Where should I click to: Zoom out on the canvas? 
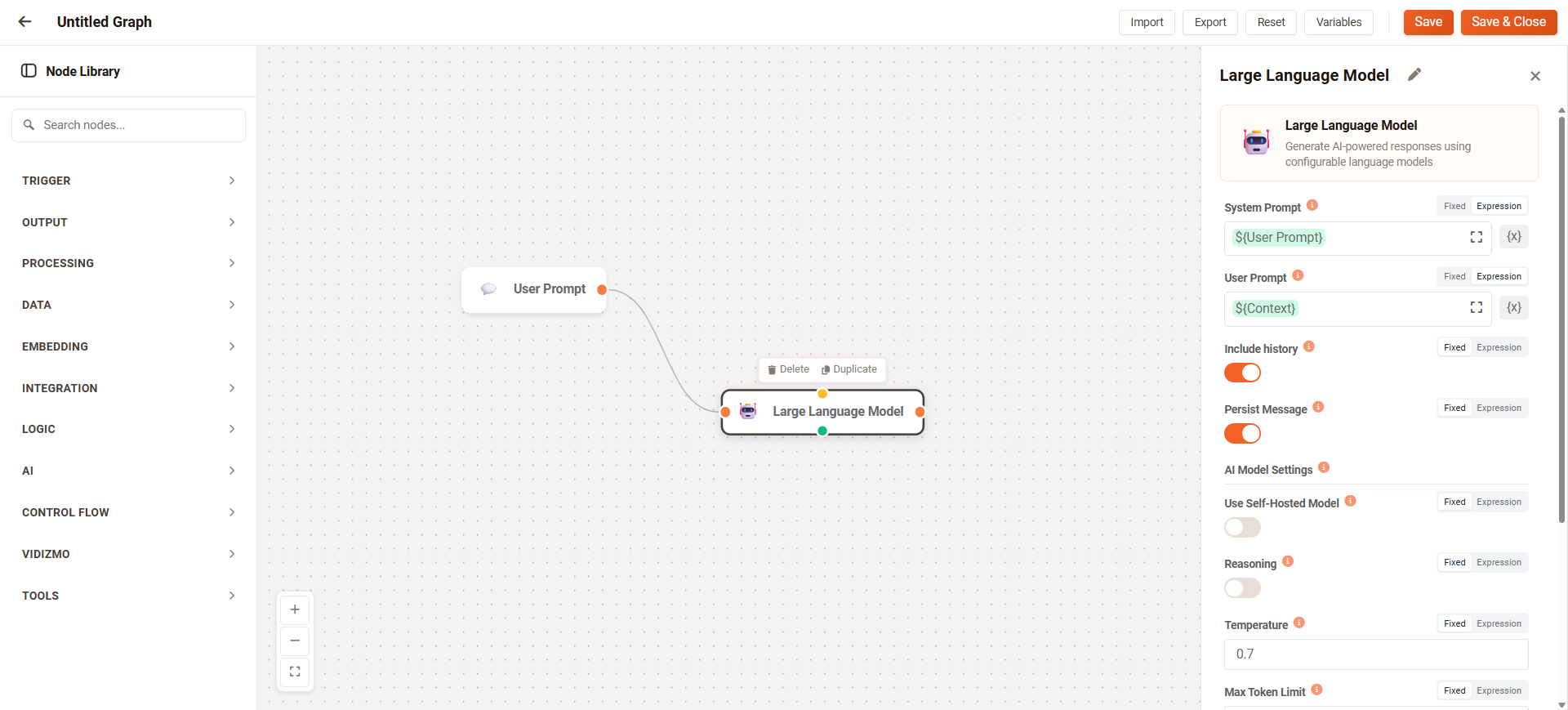(x=295, y=641)
